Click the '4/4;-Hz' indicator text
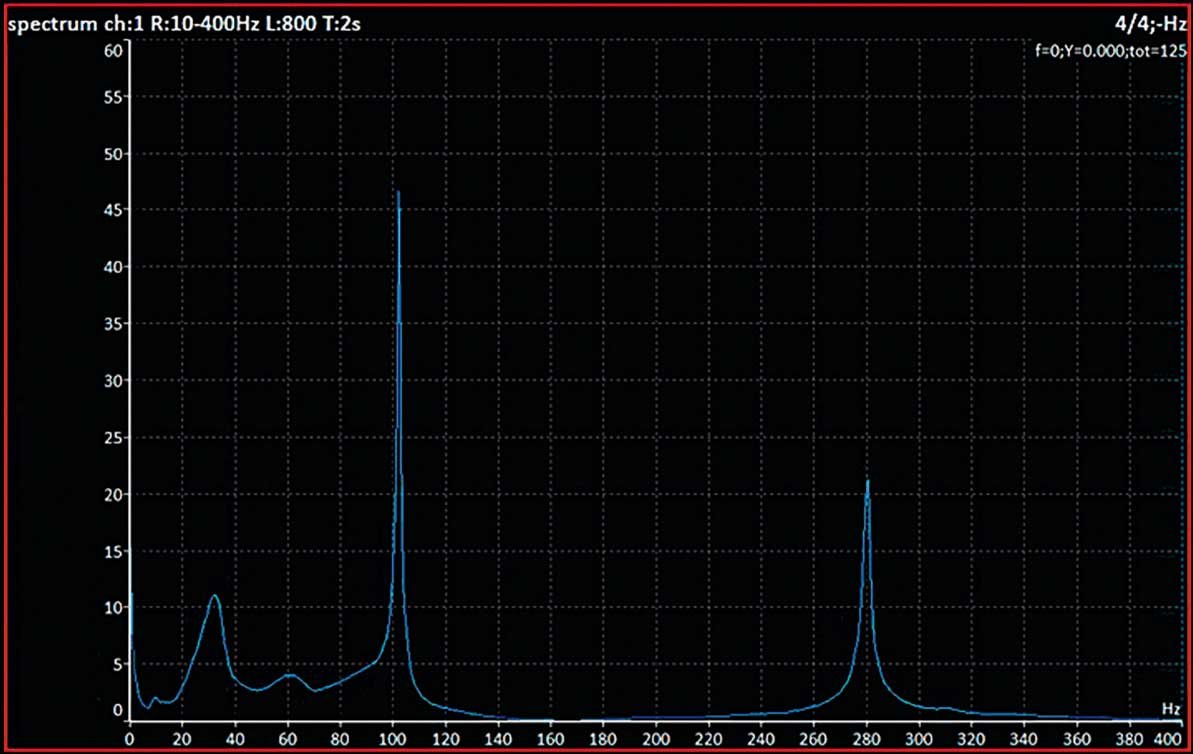 (x=1150, y=24)
